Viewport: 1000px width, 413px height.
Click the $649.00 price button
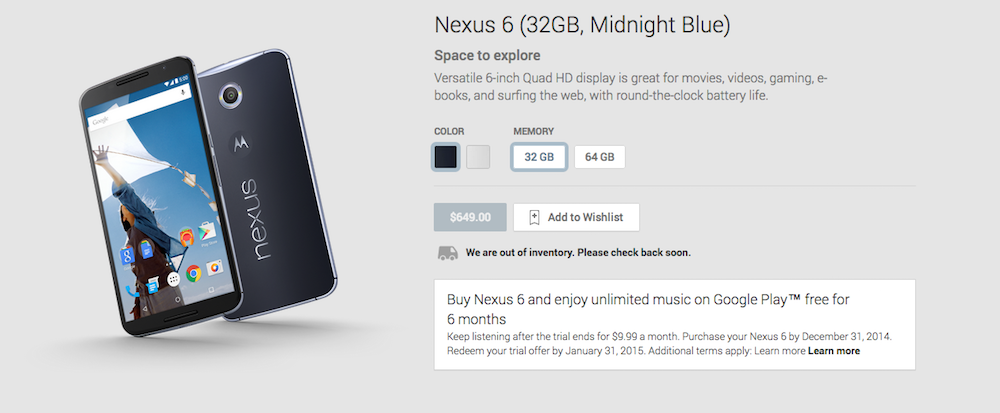click(x=470, y=217)
